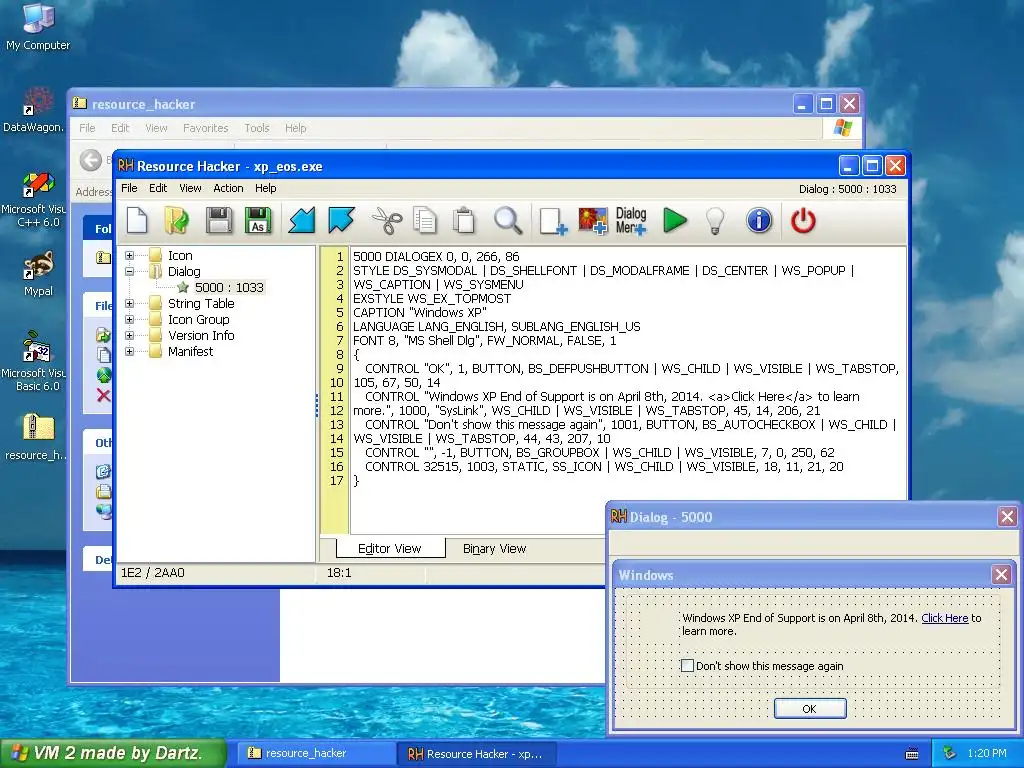Select the Manifest folder label
1024x768 pixels.
(190, 351)
